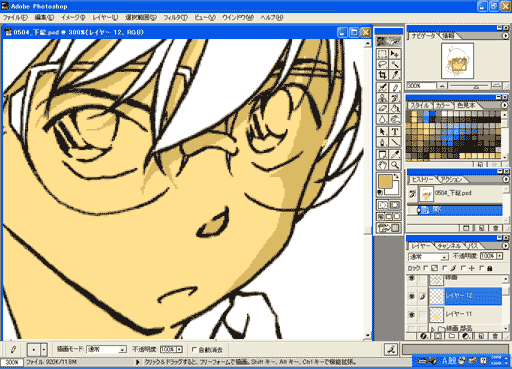Select the Clone Stamp tool
This screenshot has height=369, width=512.
tap(382, 98)
